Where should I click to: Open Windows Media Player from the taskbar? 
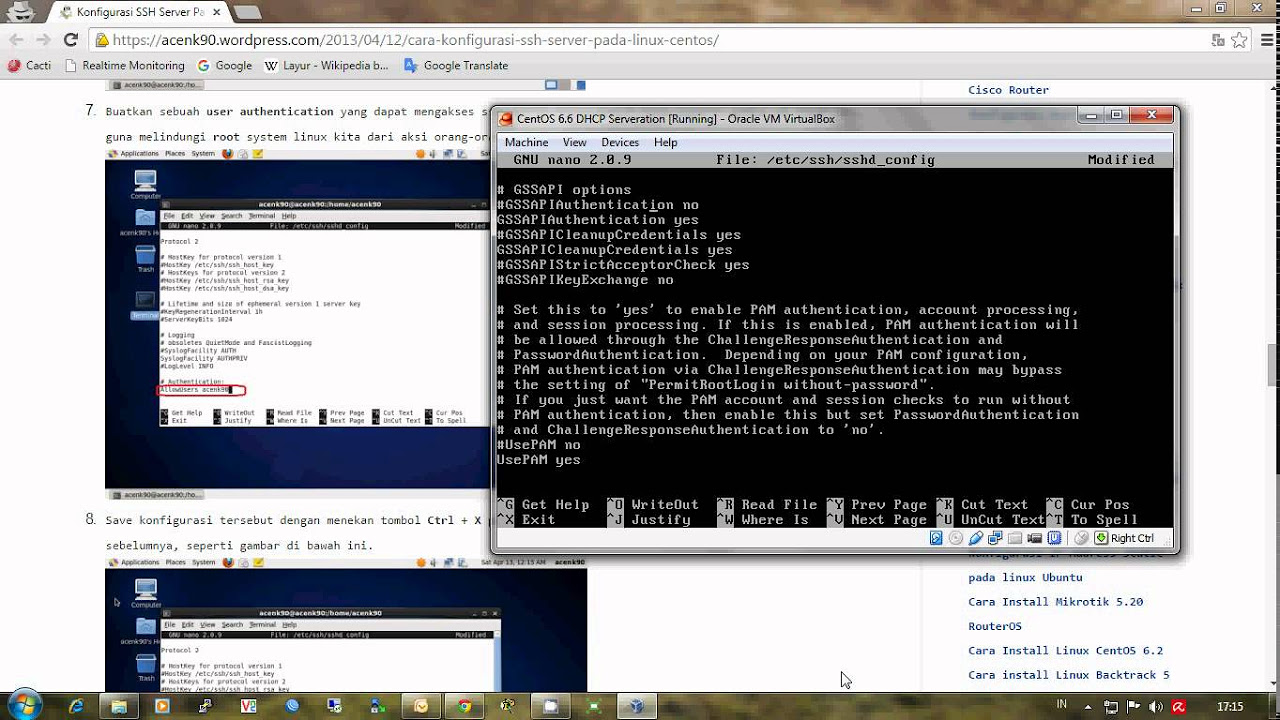point(162,706)
